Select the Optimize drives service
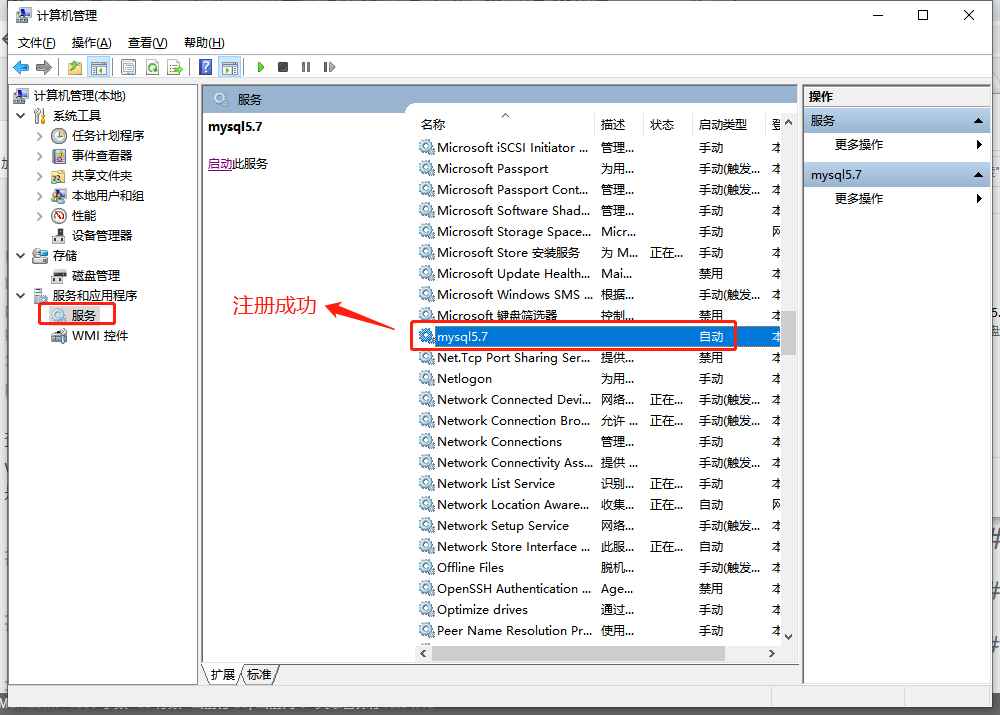 (x=599, y=609)
